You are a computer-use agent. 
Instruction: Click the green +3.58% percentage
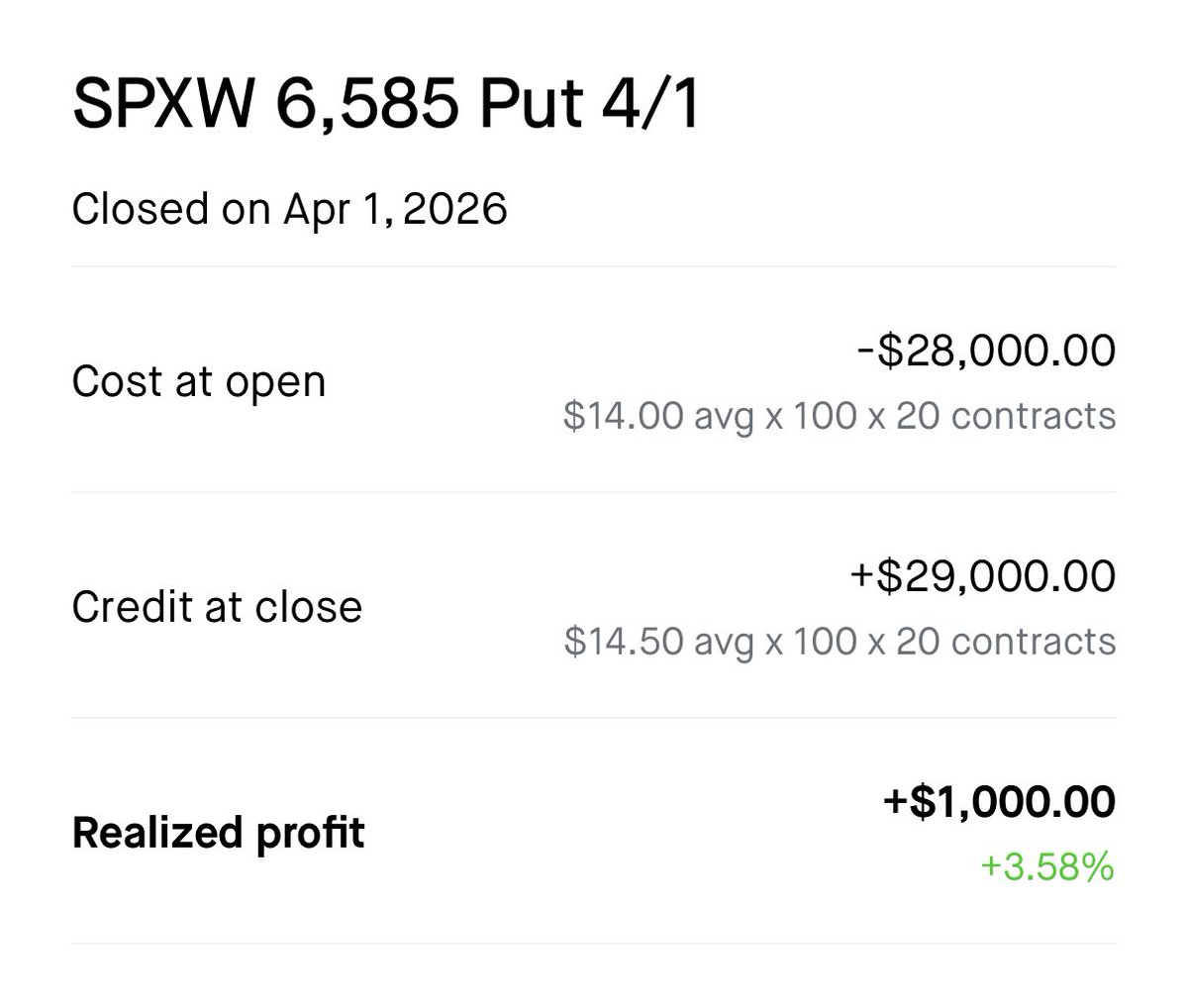[1047, 868]
